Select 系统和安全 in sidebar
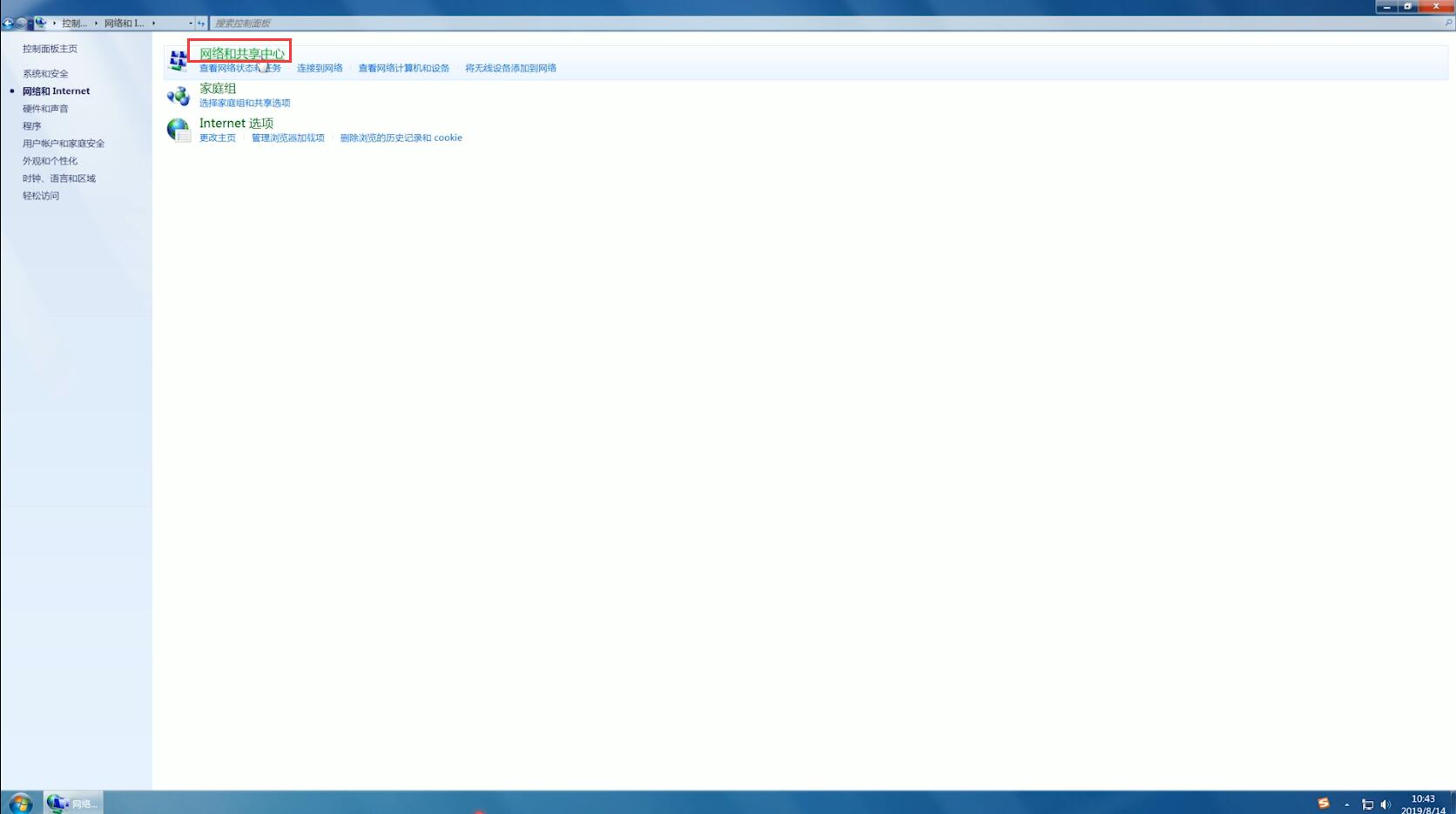This screenshot has width=1456, height=814. click(45, 74)
